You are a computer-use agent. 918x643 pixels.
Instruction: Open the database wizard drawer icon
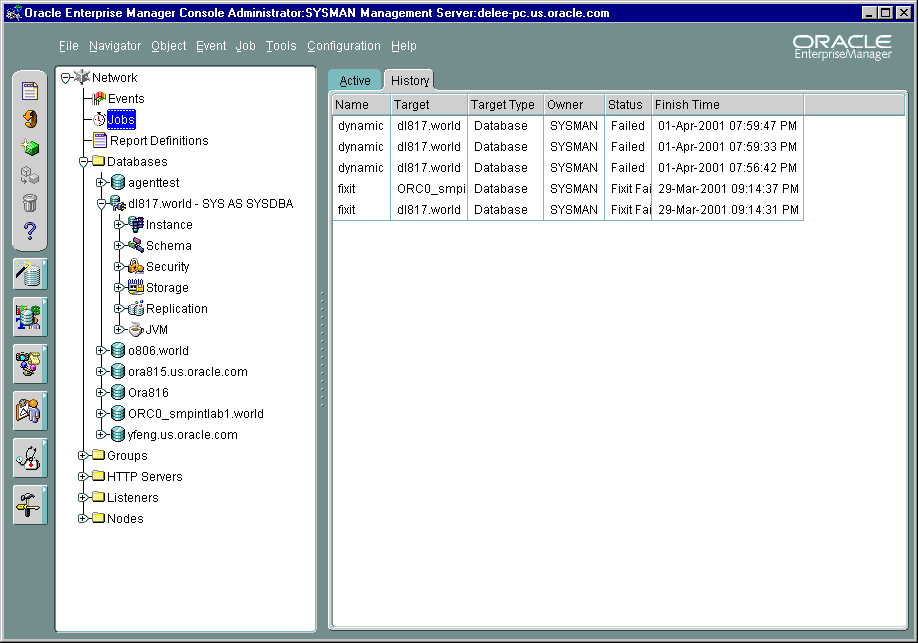click(30, 274)
